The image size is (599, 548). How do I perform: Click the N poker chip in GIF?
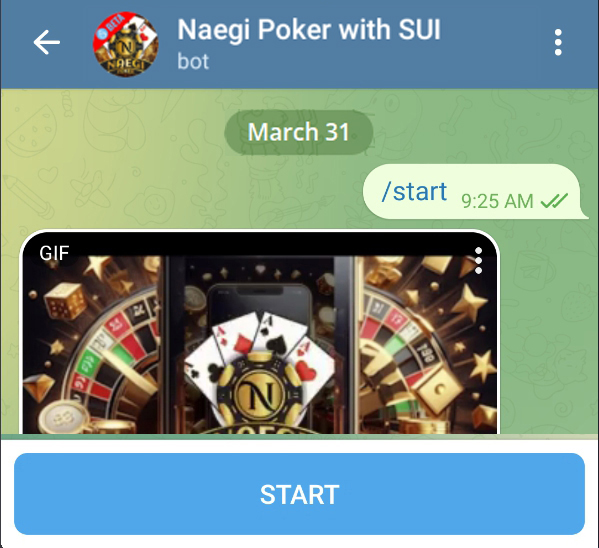pyautogui.click(x=261, y=394)
